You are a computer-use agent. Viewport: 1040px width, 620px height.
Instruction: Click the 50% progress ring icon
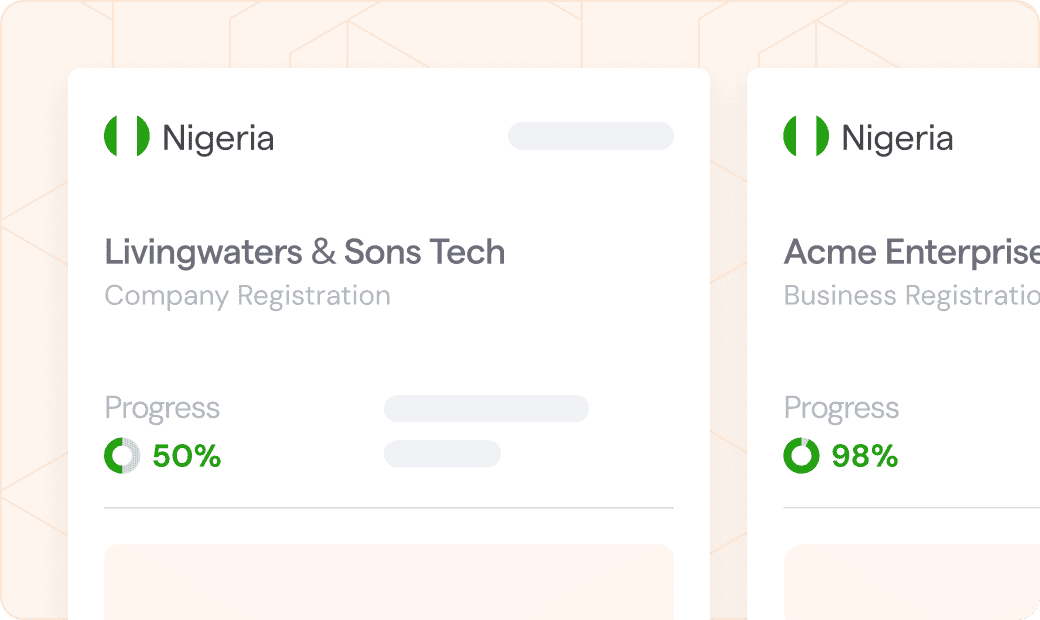coord(122,456)
